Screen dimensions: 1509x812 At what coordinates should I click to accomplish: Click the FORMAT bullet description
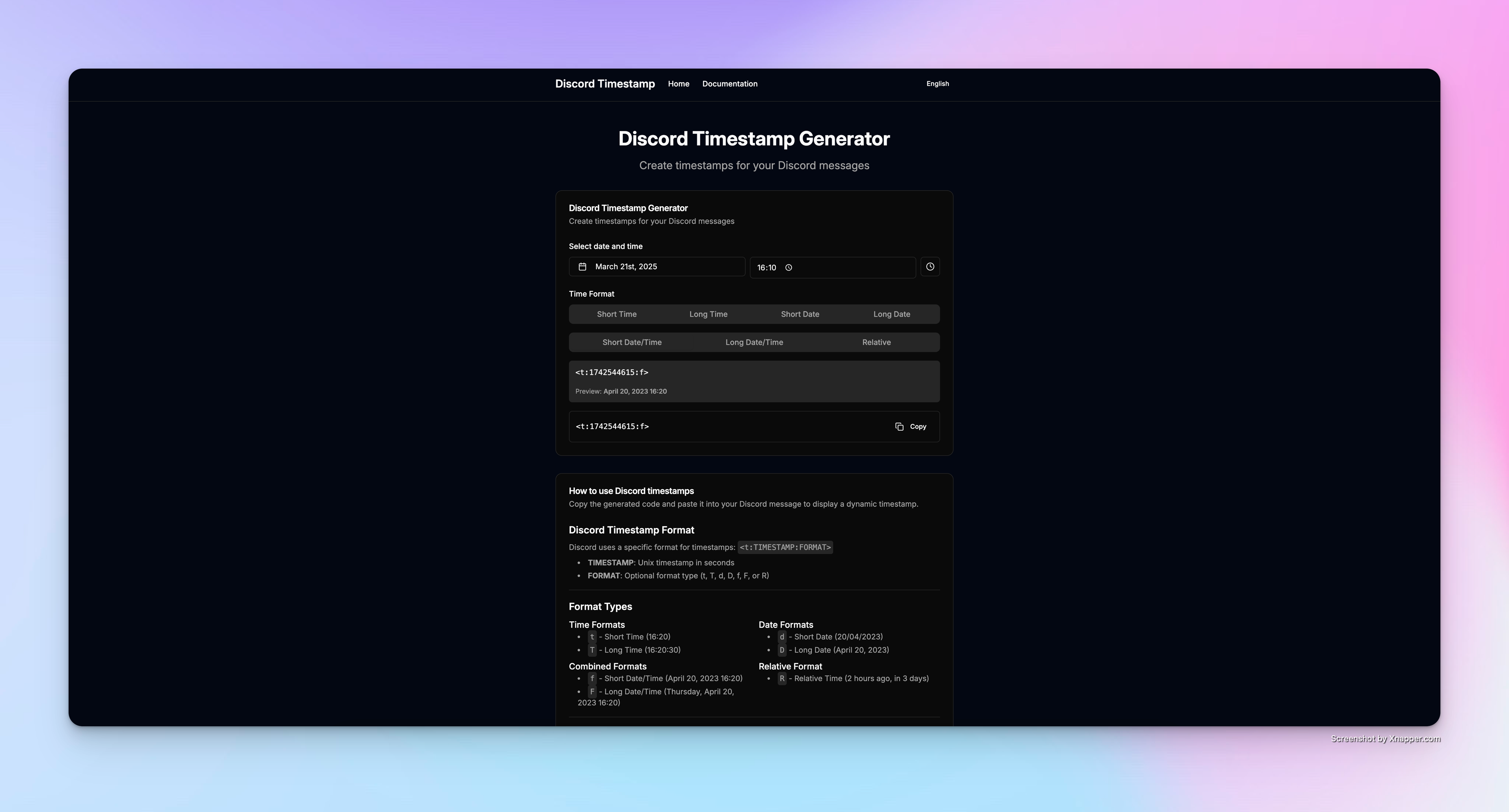[678, 576]
